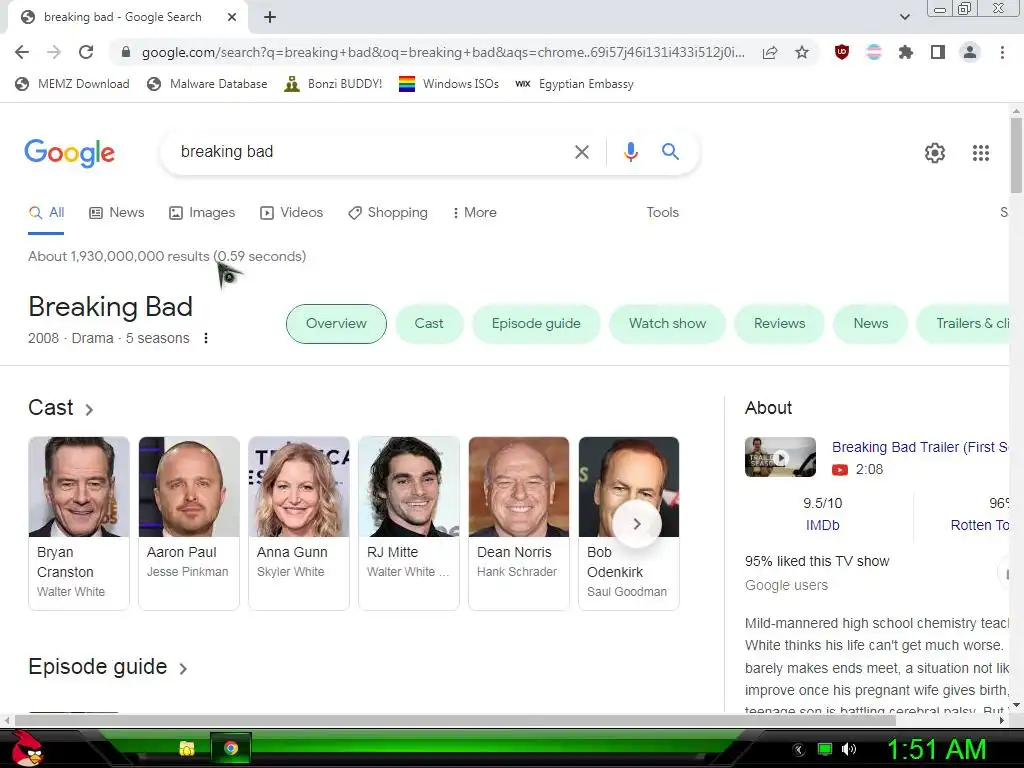Open Angry Birds start button

27,748
